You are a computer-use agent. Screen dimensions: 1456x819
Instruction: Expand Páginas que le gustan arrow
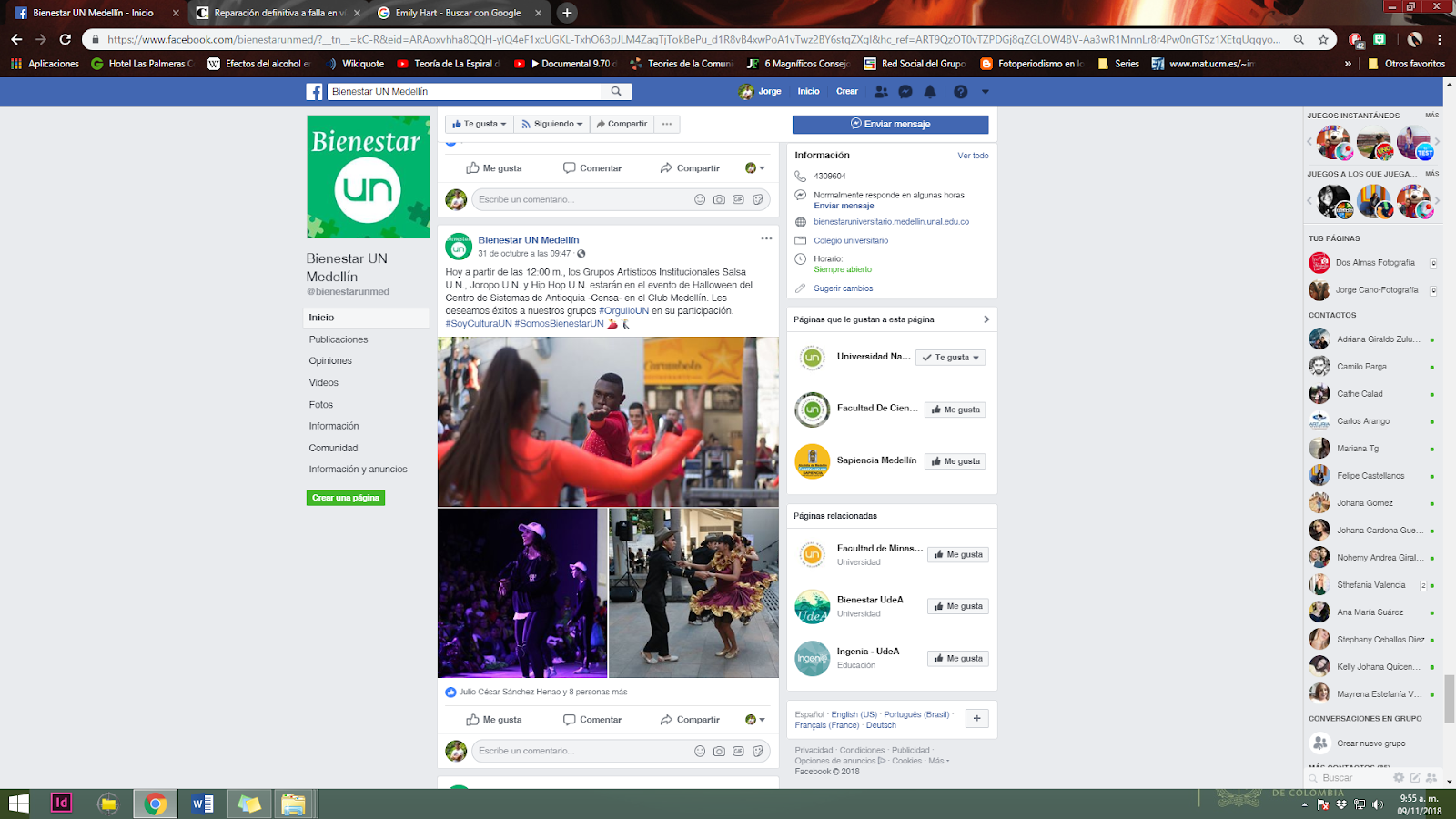coord(986,319)
